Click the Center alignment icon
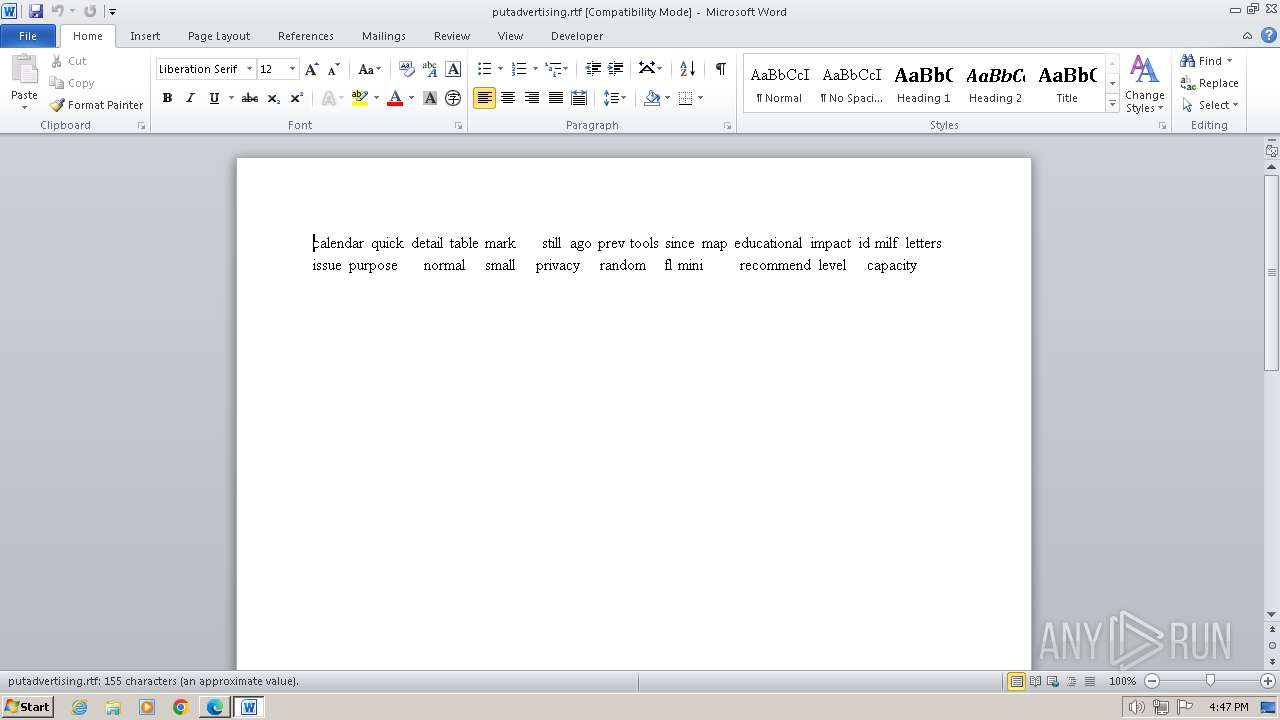The image size is (1280, 720). click(x=508, y=98)
